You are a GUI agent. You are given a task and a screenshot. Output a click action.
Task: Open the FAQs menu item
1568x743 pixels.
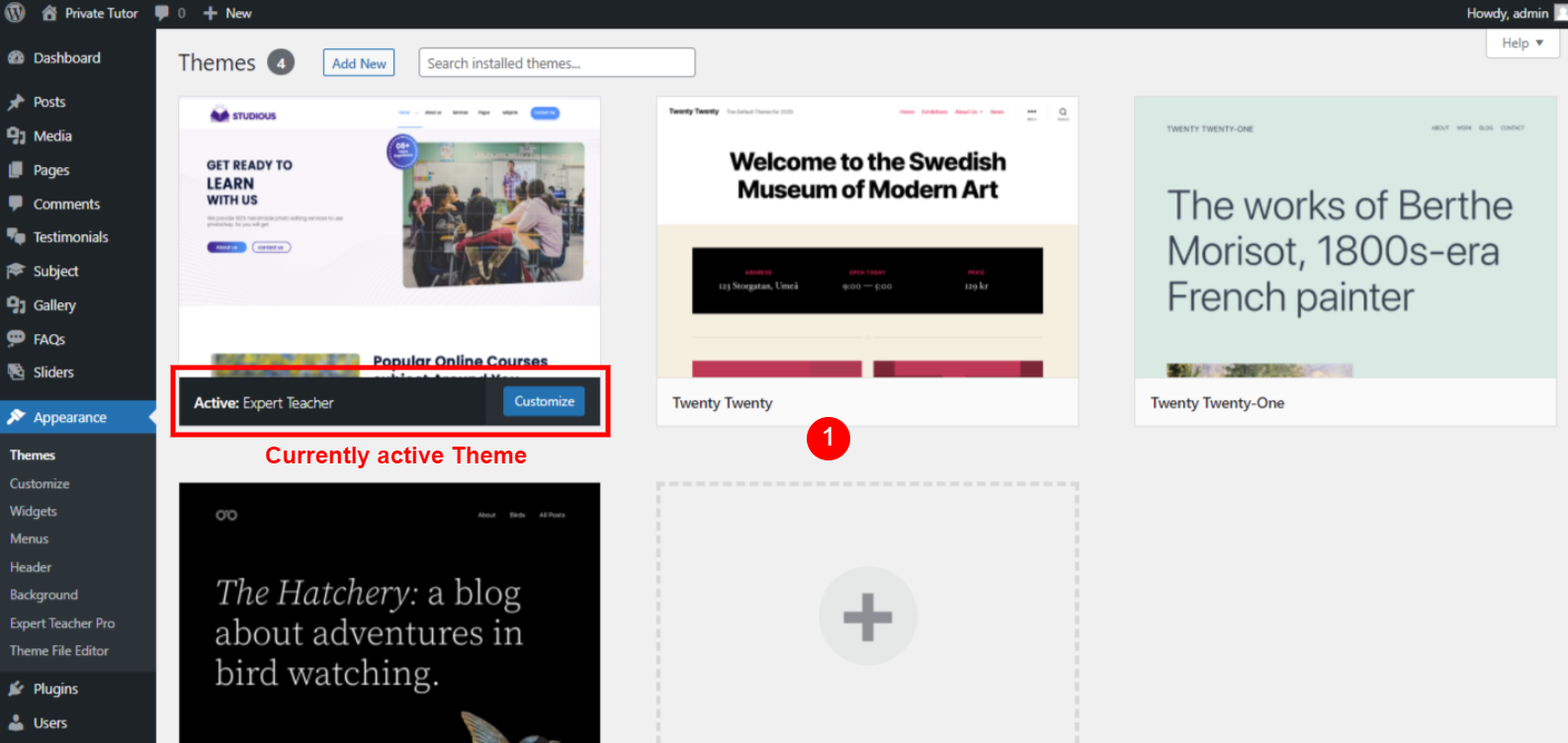pyautogui.click(x=78, y=339)
